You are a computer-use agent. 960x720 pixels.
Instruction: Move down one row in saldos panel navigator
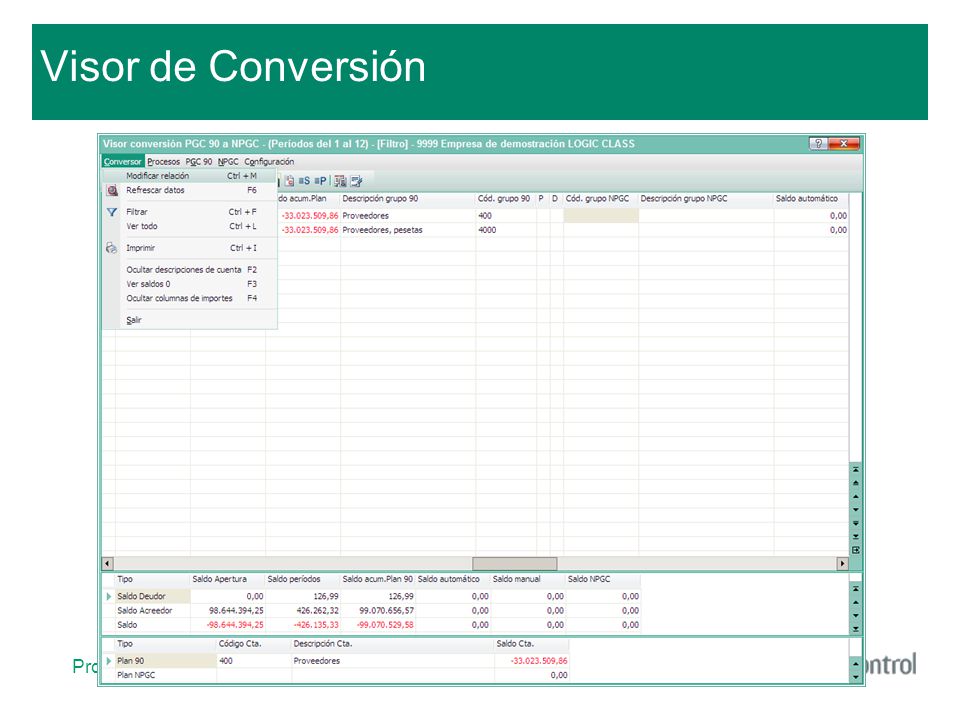tap(856, 615)
